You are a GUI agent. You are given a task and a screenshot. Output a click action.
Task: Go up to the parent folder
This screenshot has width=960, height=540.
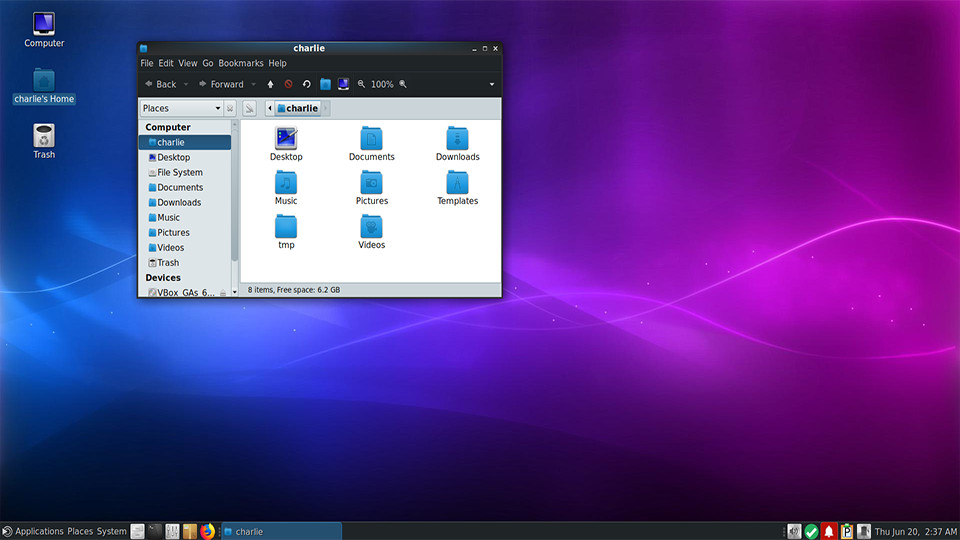[270, 84]
